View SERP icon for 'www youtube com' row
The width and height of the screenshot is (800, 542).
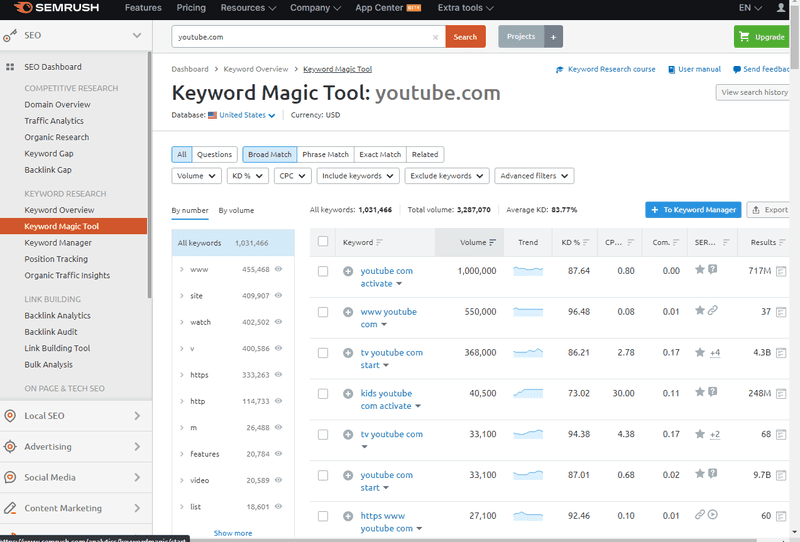point(781,312)
